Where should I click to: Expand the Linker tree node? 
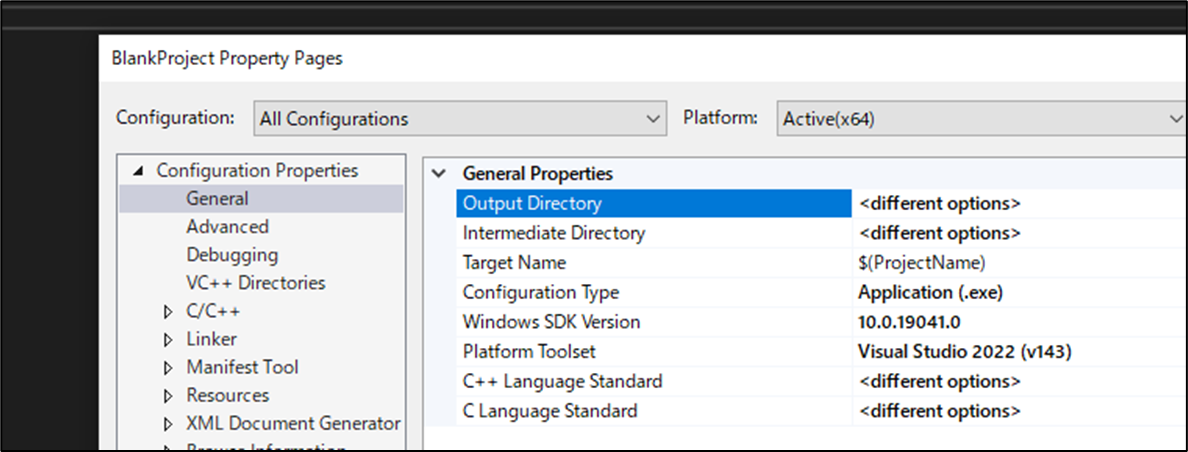point(168,340)
